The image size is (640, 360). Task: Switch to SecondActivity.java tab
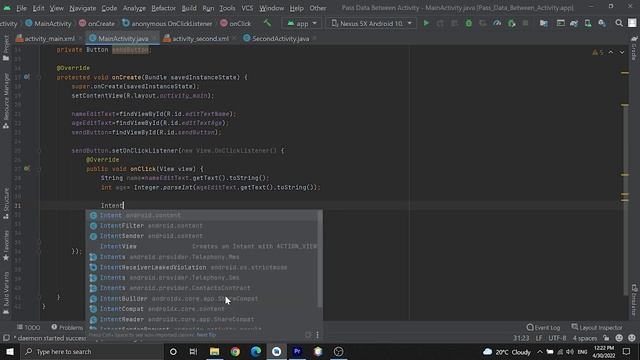click(280, 38)
